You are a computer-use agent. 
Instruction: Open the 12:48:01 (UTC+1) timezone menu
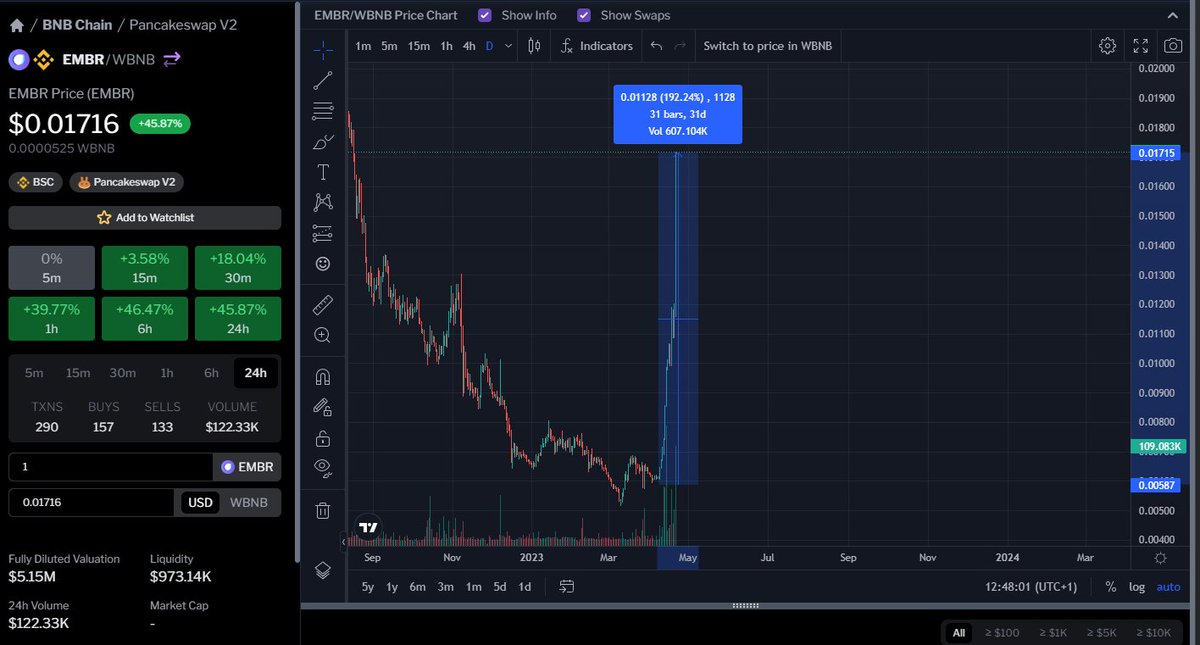tap(1031, 587)
